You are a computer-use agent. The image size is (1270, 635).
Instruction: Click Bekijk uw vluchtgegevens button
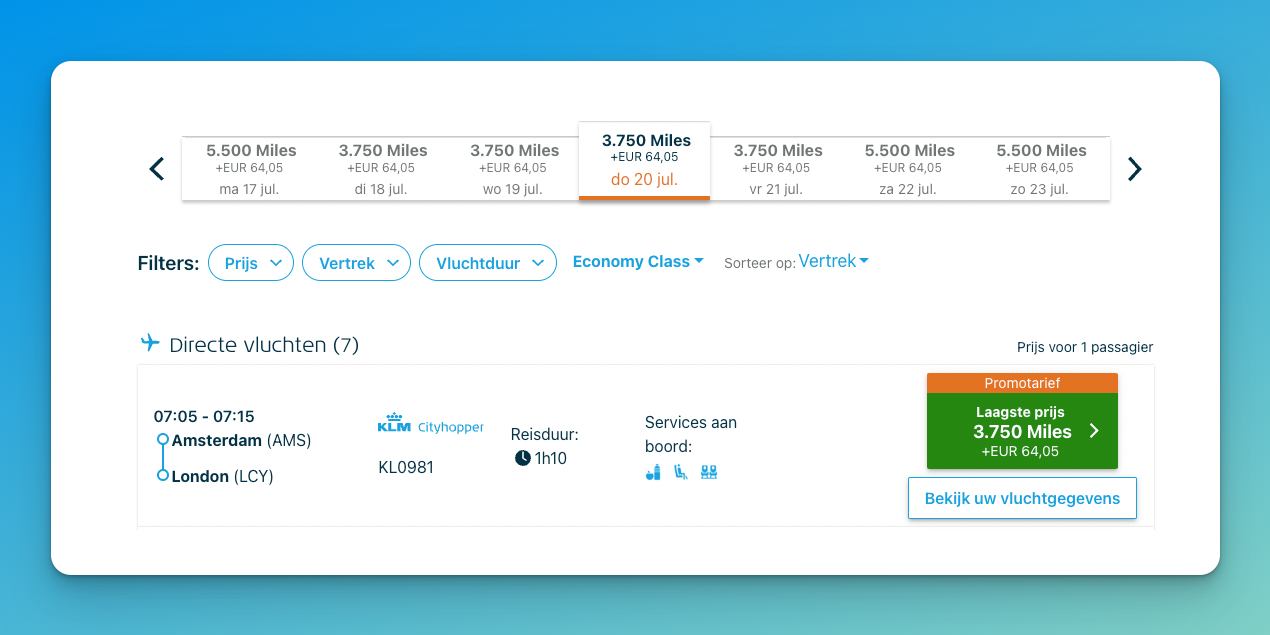pos(1022,498)
